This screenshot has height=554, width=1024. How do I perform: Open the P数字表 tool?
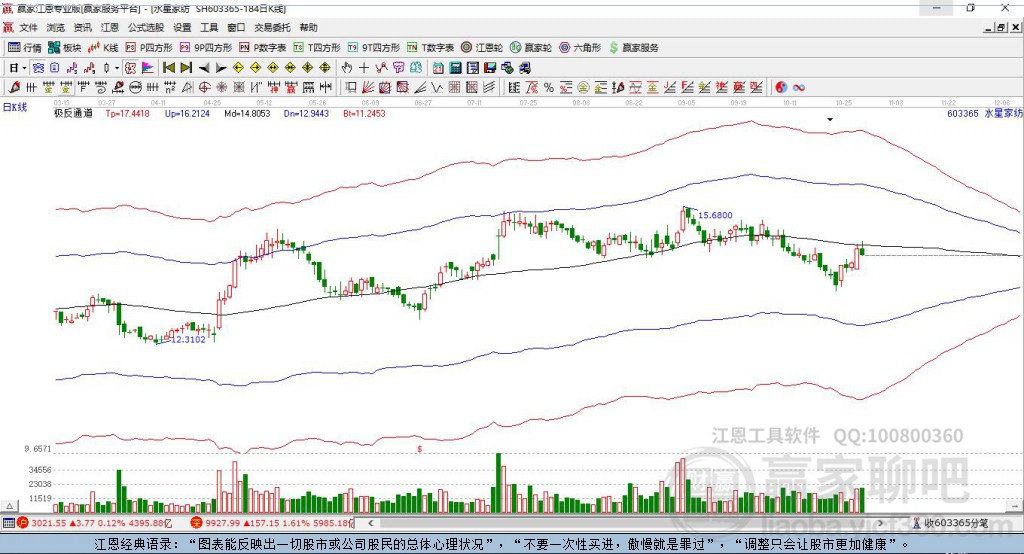(x=263, y=48)
